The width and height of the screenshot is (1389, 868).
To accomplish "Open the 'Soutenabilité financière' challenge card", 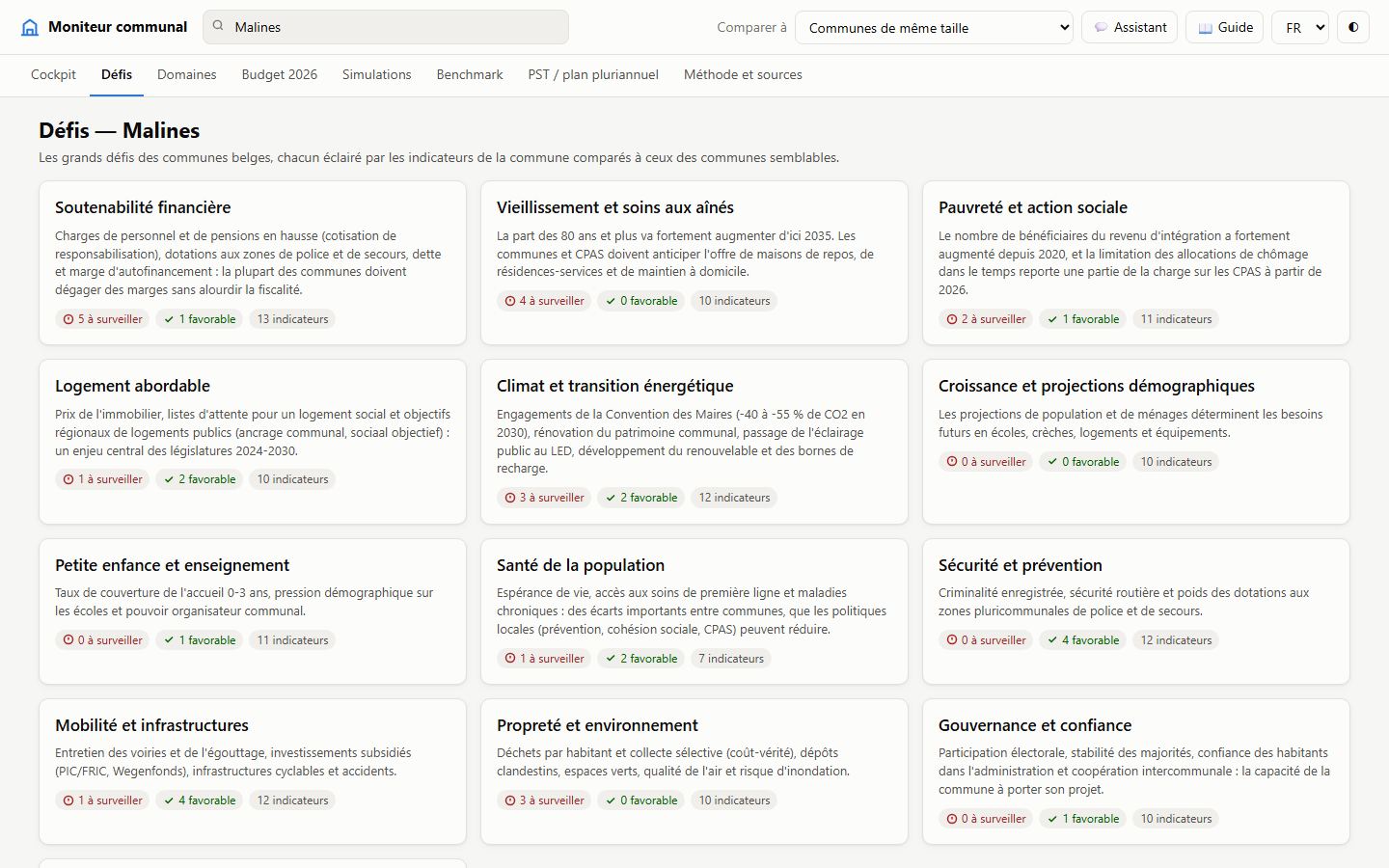I will (253, 262).
